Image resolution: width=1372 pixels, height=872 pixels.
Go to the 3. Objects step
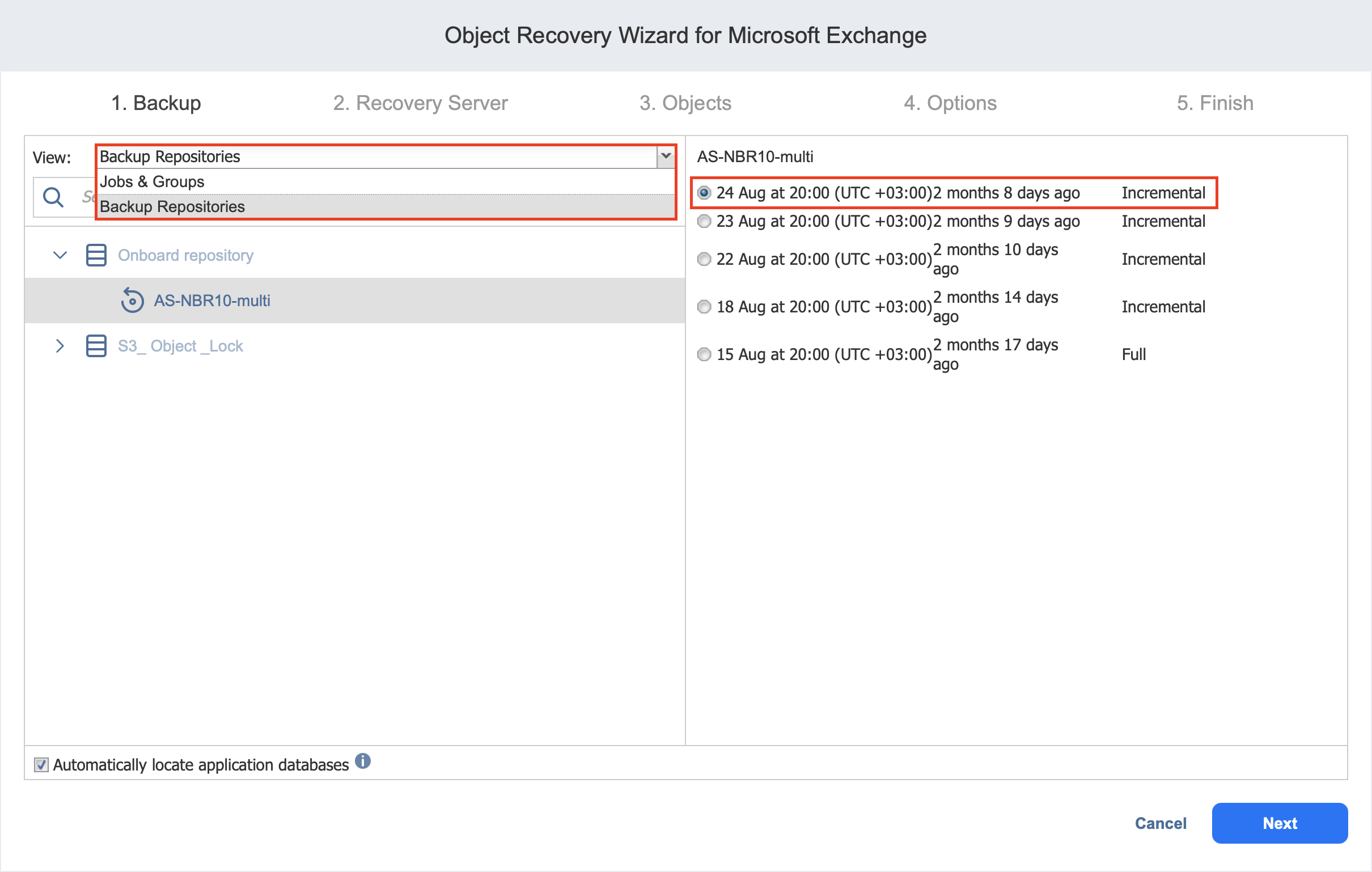(685, 103)
